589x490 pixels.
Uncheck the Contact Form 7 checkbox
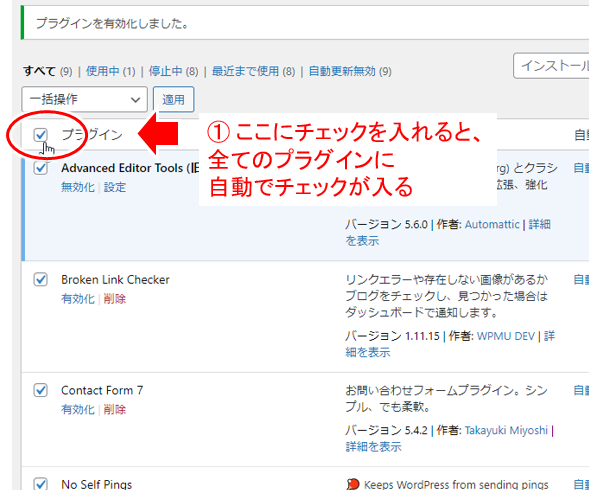(40, 390)
